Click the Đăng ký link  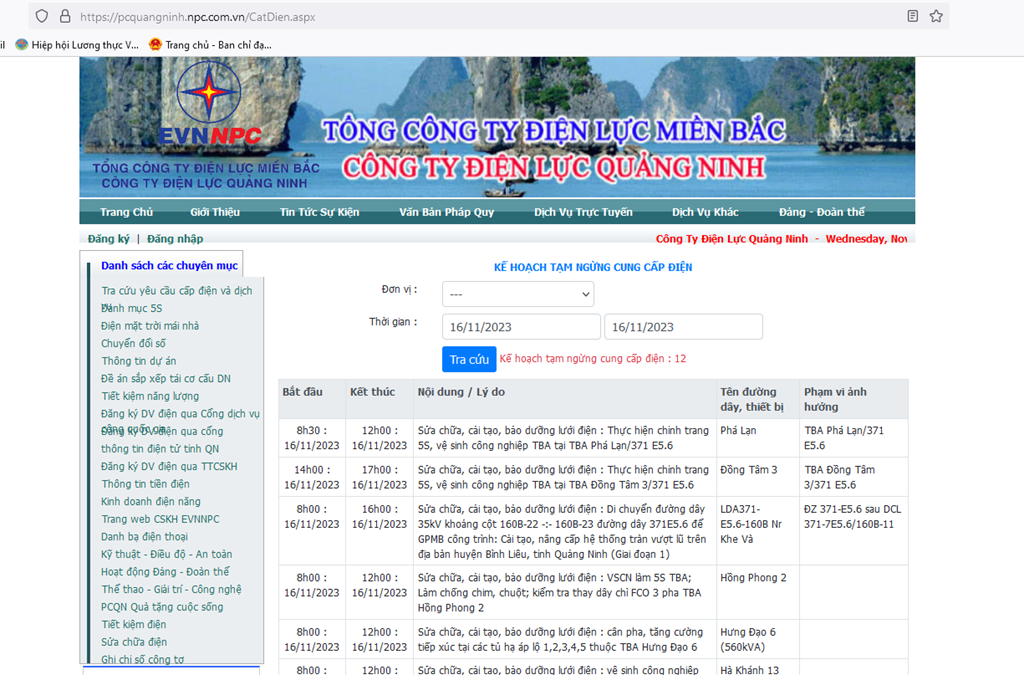pyautogui.click(x=108, y=239)
